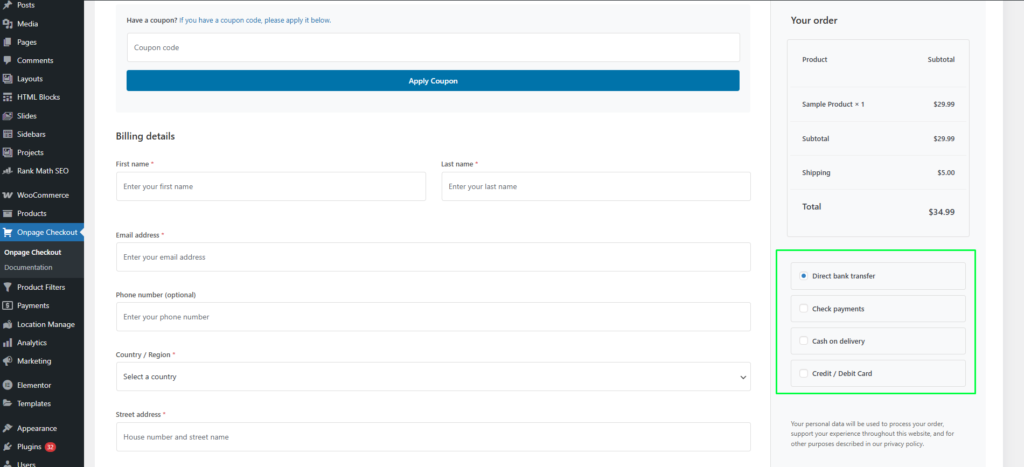The height and width of the screenshot is (467, 1024).
Task: Click the Product Filters icon
Action: [x=7, y=287]
